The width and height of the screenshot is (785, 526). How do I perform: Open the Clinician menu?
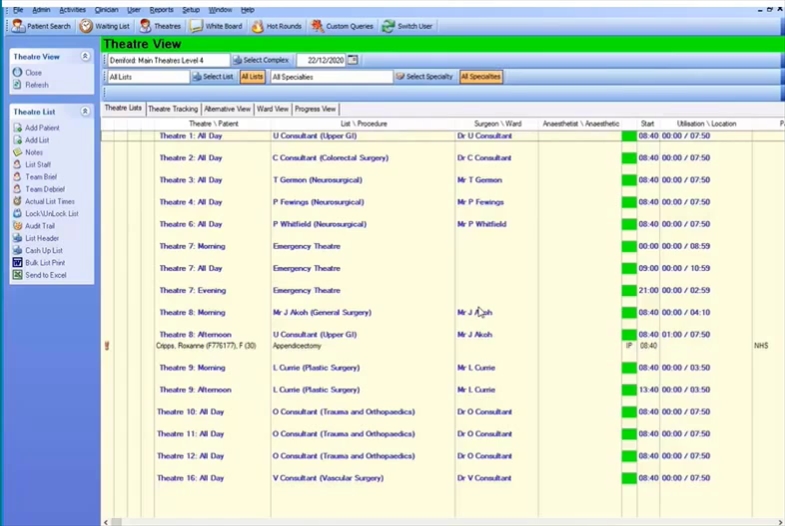107,10
